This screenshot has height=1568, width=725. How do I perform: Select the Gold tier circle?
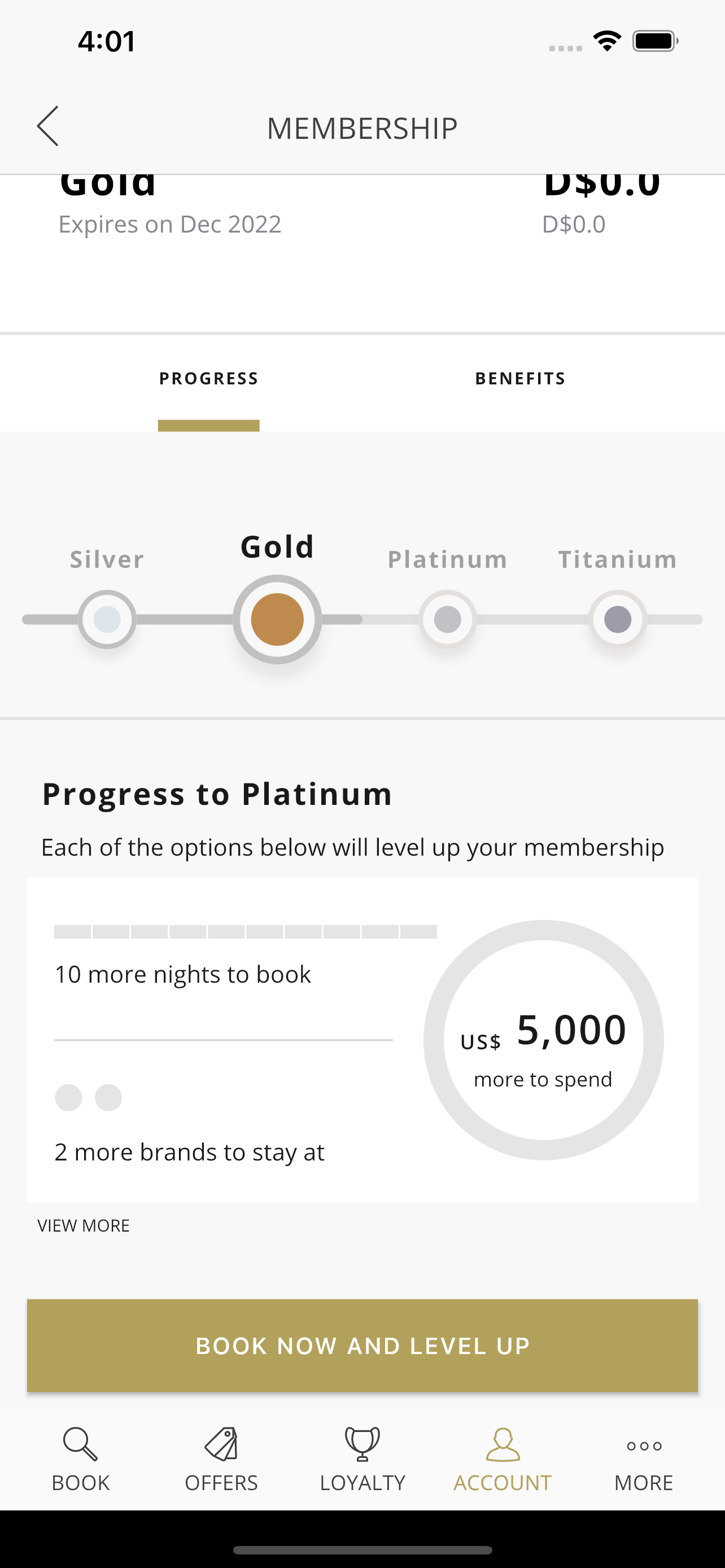277,619
